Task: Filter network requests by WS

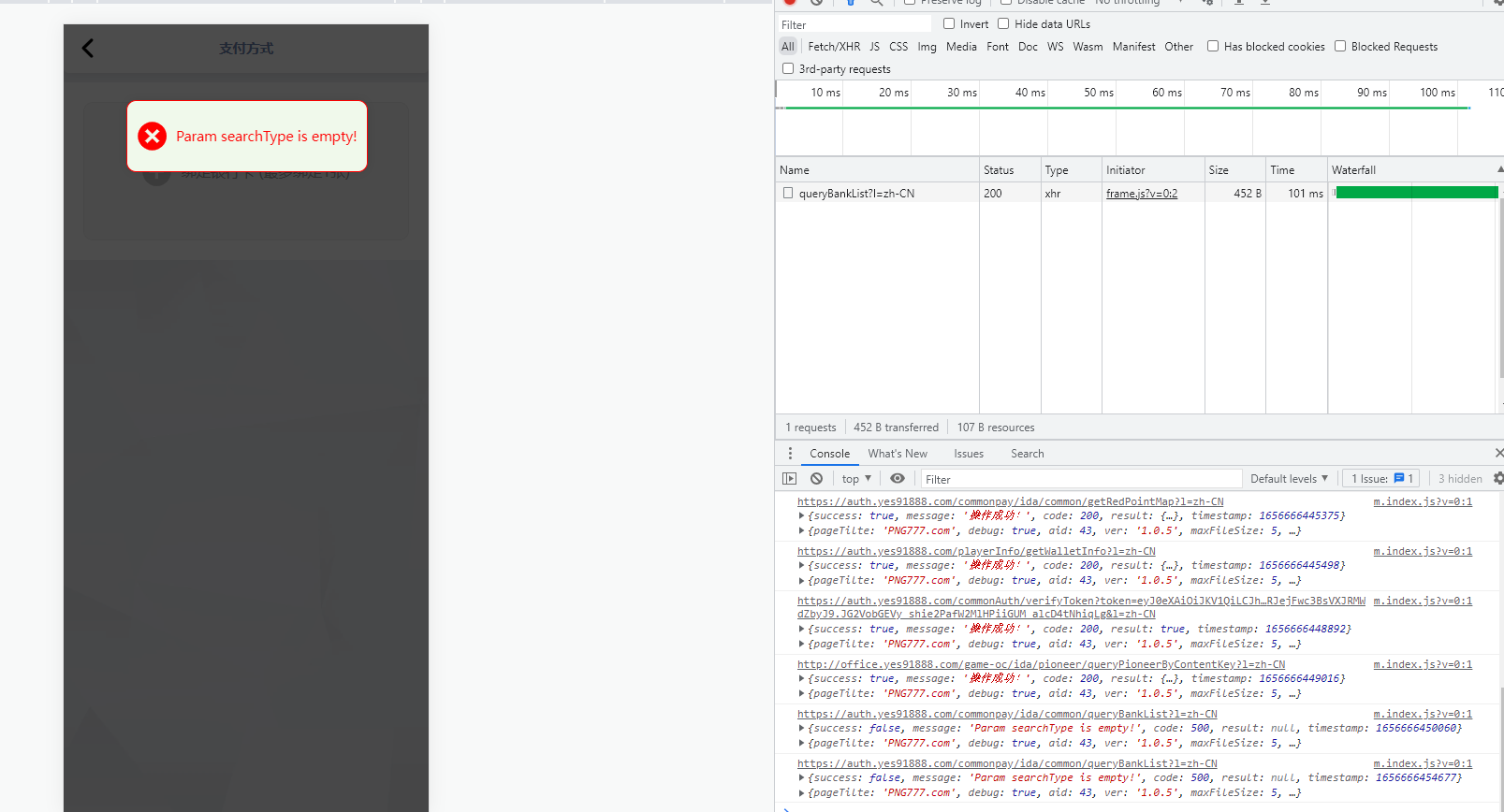Action: coord(1056,47)
